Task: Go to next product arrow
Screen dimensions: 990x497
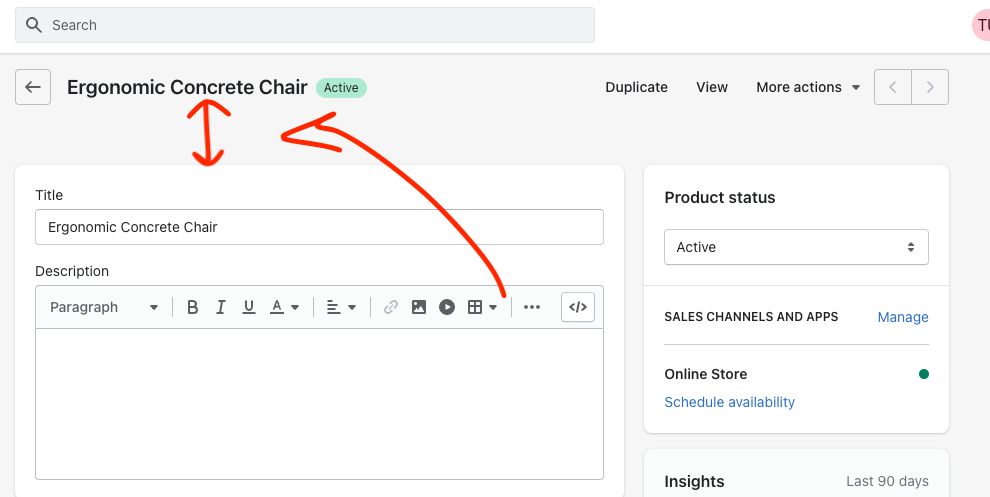Action: pyautogui.click(x=930, y=87)
